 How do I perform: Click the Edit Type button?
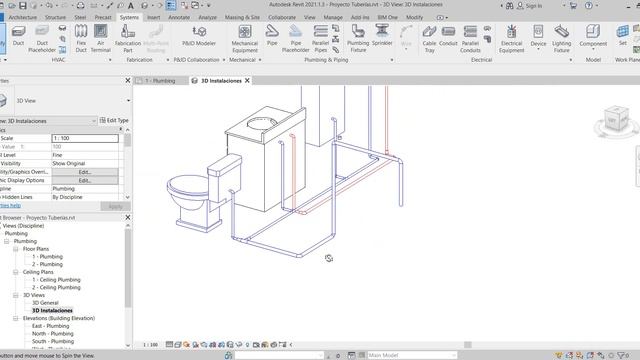point(114,120)
